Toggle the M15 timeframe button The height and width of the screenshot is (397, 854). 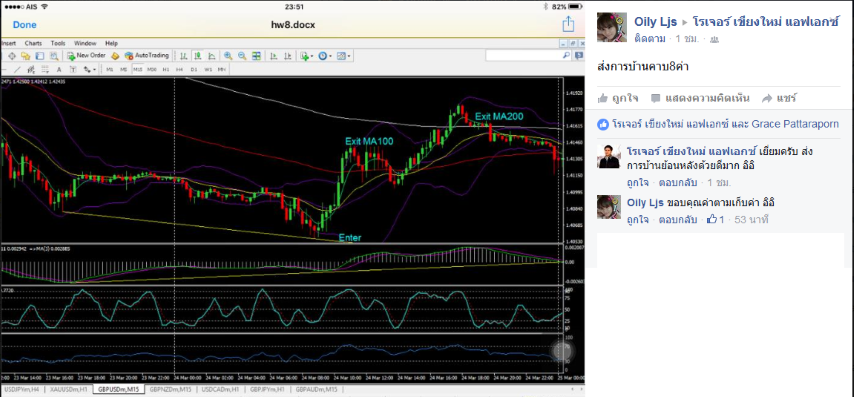click(138, 69)
